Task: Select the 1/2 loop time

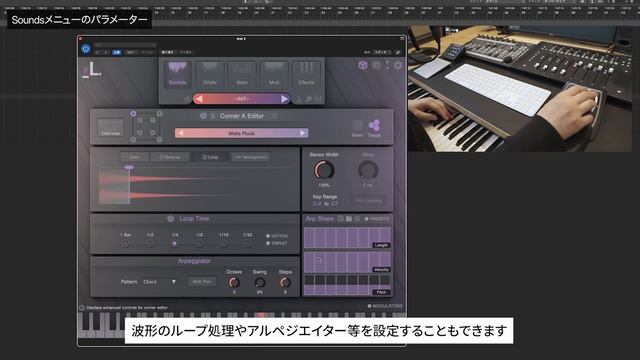Action: [150, 243]
